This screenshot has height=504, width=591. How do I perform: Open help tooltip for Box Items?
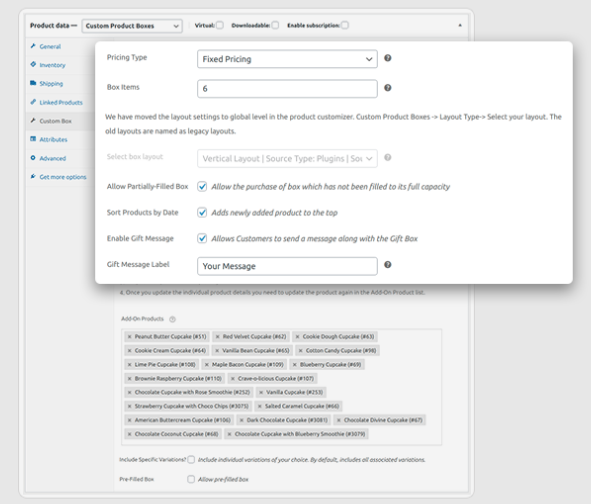point(387,88)
